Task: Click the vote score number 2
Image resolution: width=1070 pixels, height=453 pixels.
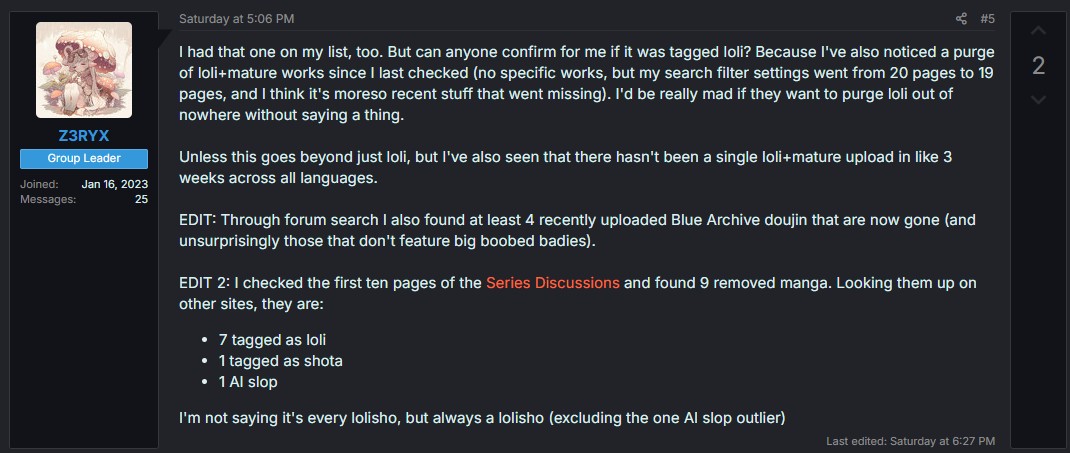Action: tap(1038, 66)
